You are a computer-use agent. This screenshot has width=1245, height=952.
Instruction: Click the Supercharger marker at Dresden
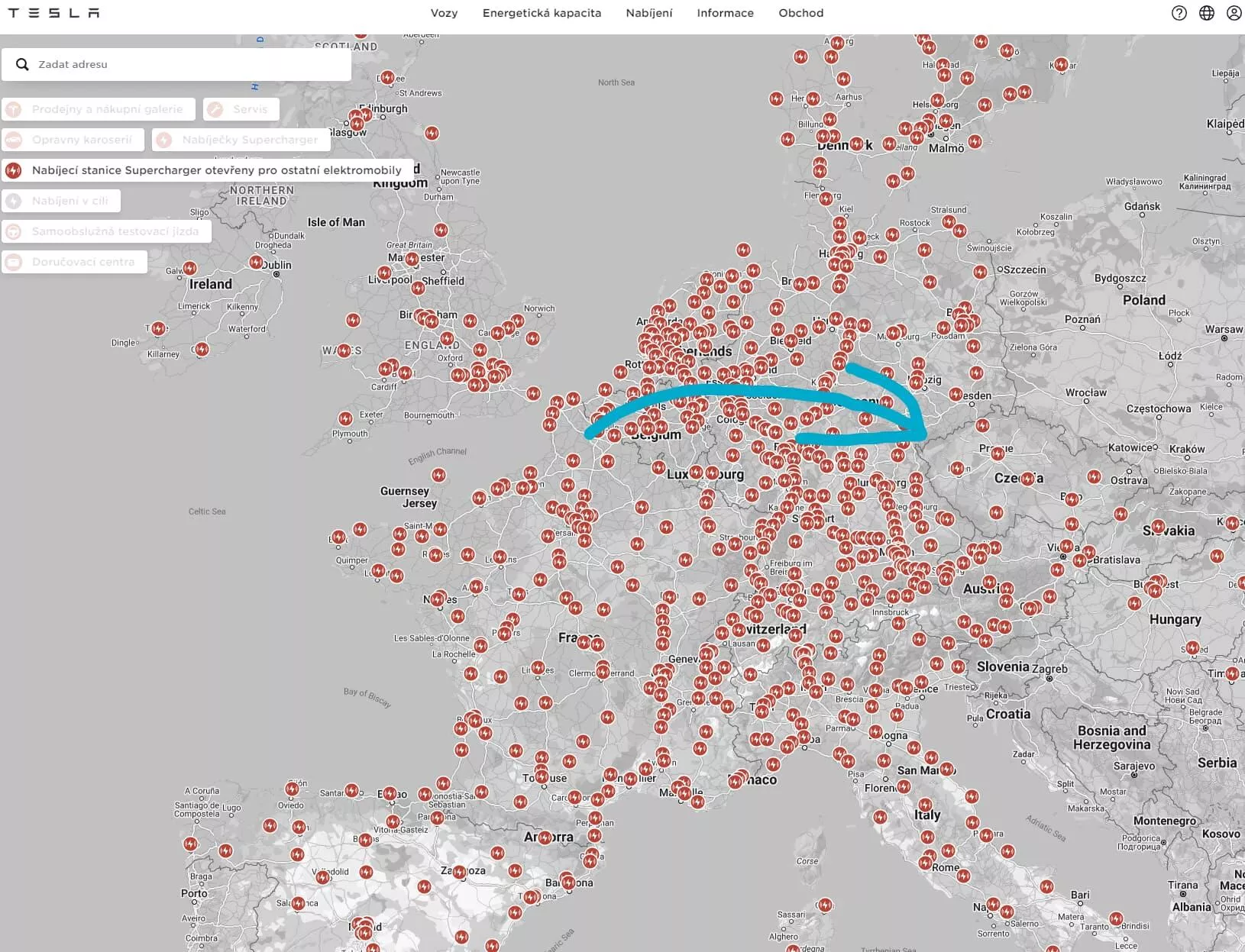tap(956, 394)
